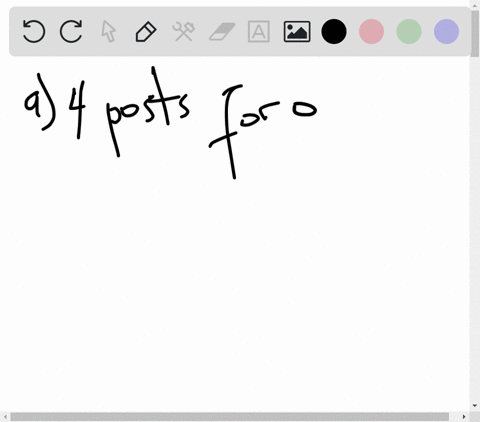This screenshot has width=480, height=422.
Task: Insert an image with picture icon
Action: [297, 31]
